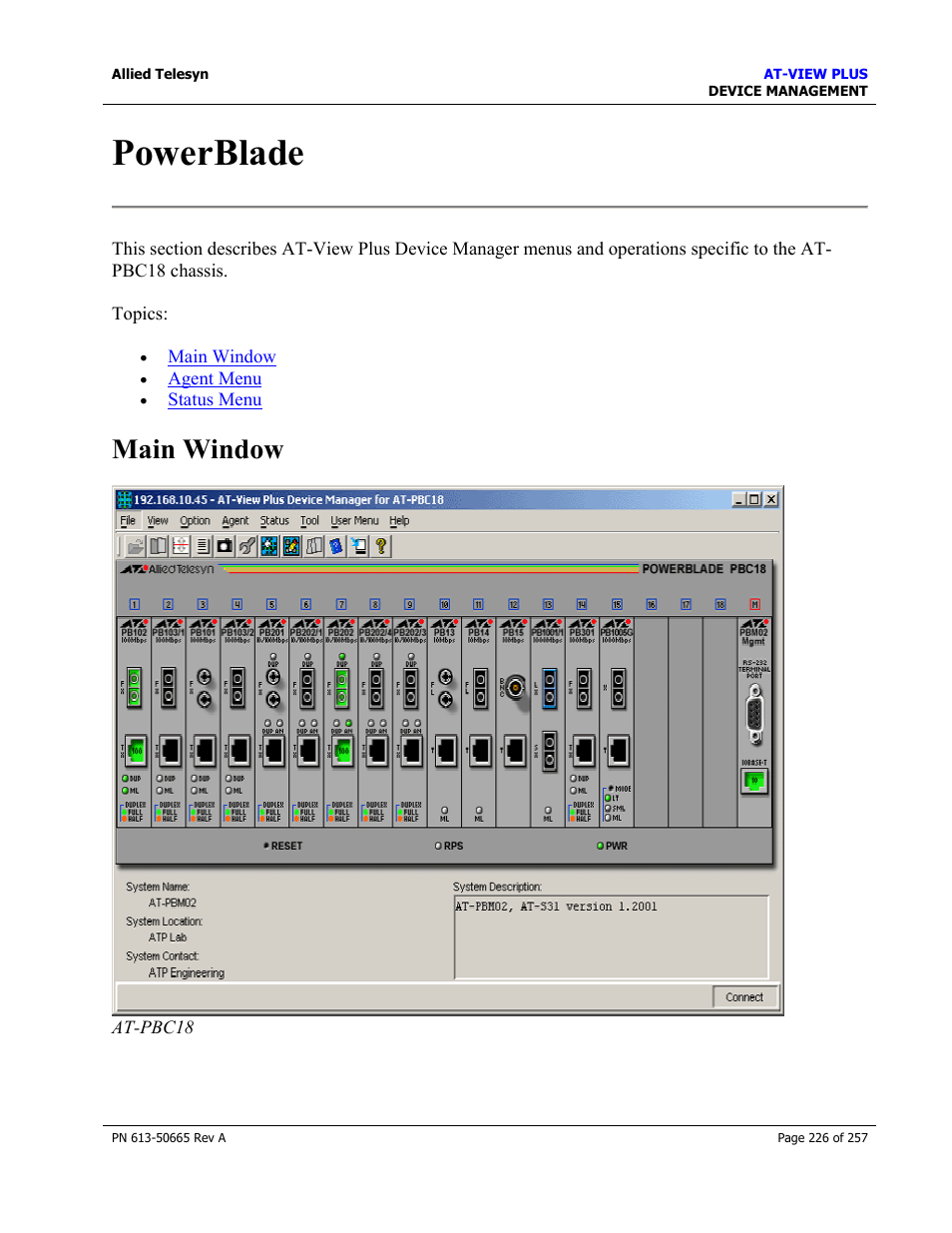952x1233 pixels.
Task: Click the PB1005G RJ45 port in slot 15
Action: click(619, 750)
